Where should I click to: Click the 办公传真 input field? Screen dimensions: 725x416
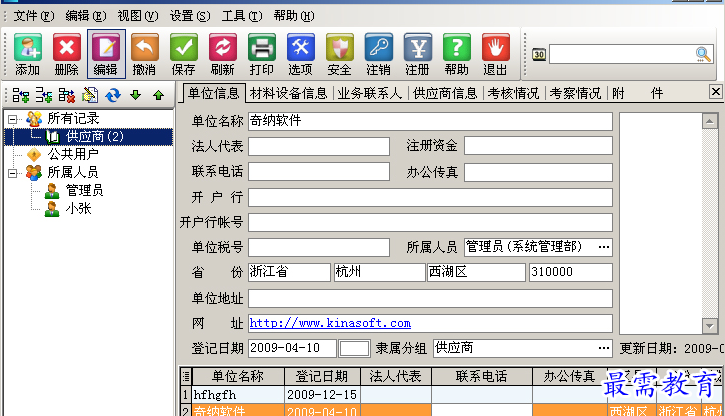pos(538,172)
